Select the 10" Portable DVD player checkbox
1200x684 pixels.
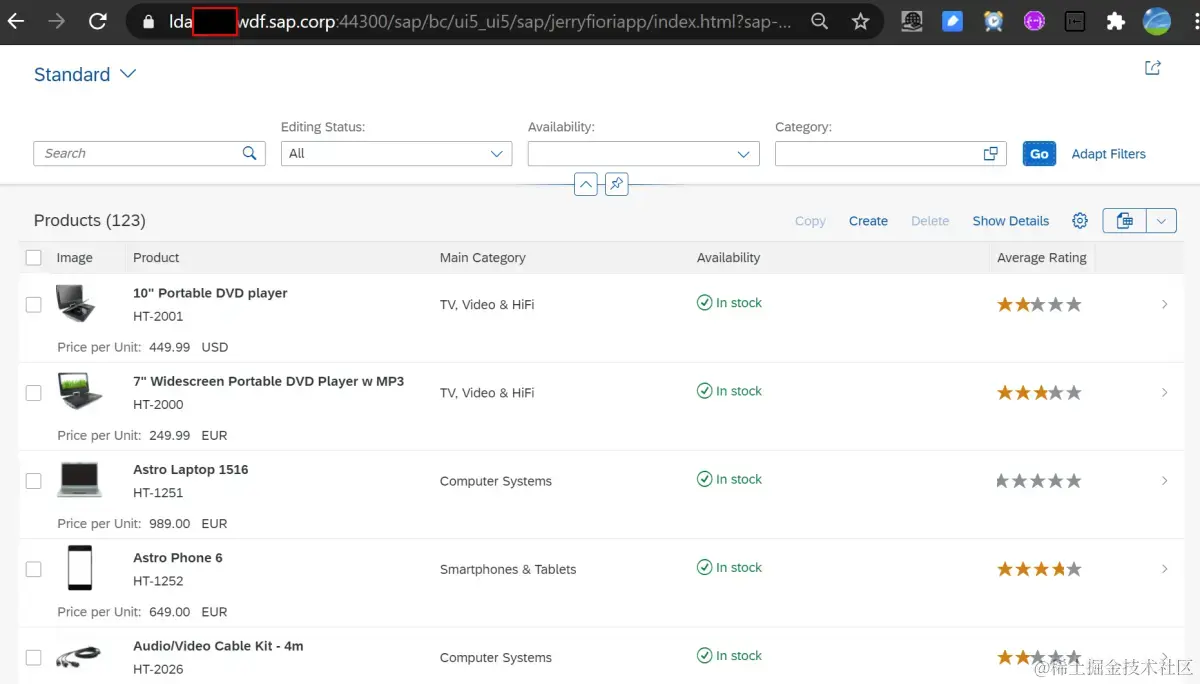point(34,304)
